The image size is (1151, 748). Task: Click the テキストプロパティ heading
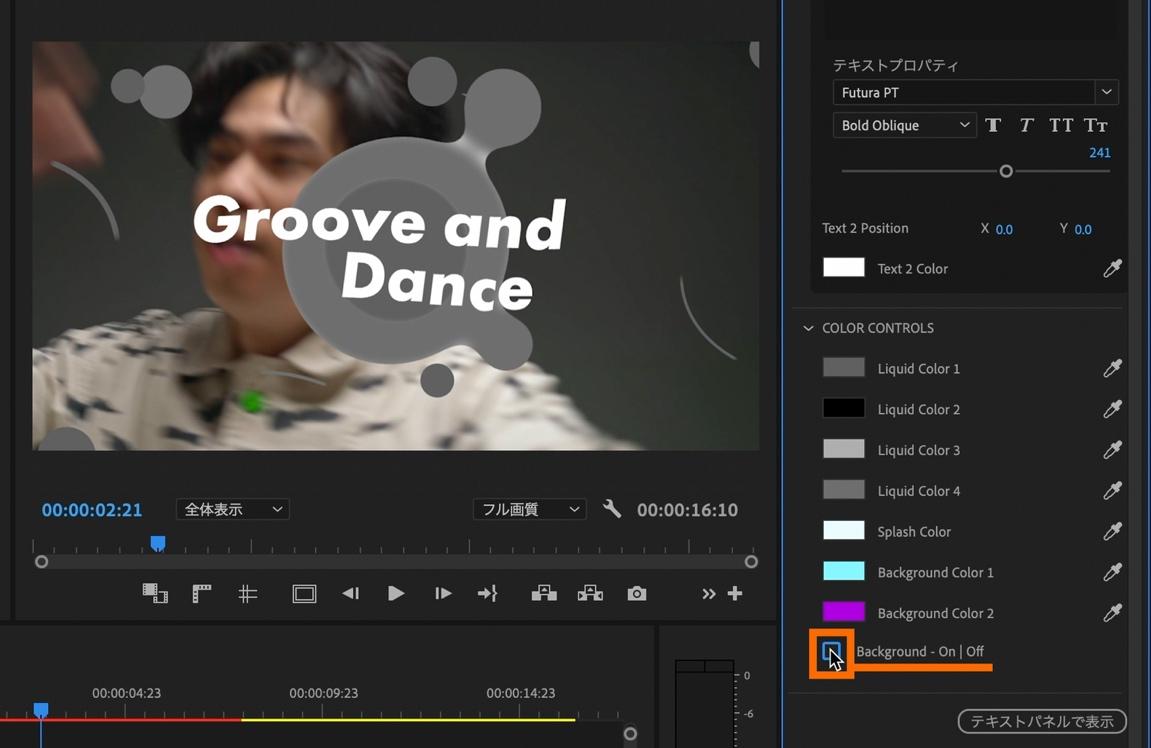coord(896,65)
